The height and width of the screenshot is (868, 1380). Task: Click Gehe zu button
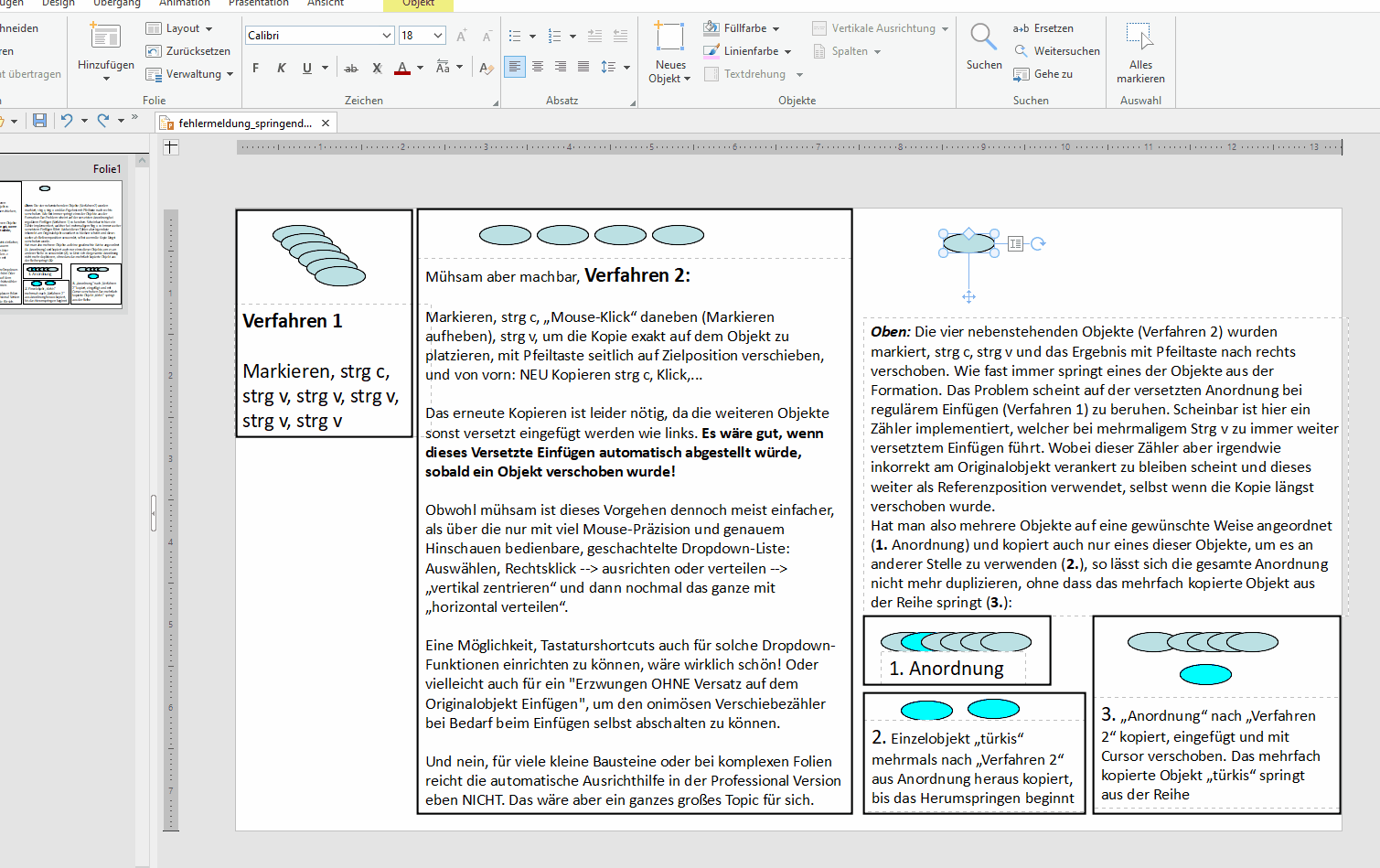[x=1043, y=74]
